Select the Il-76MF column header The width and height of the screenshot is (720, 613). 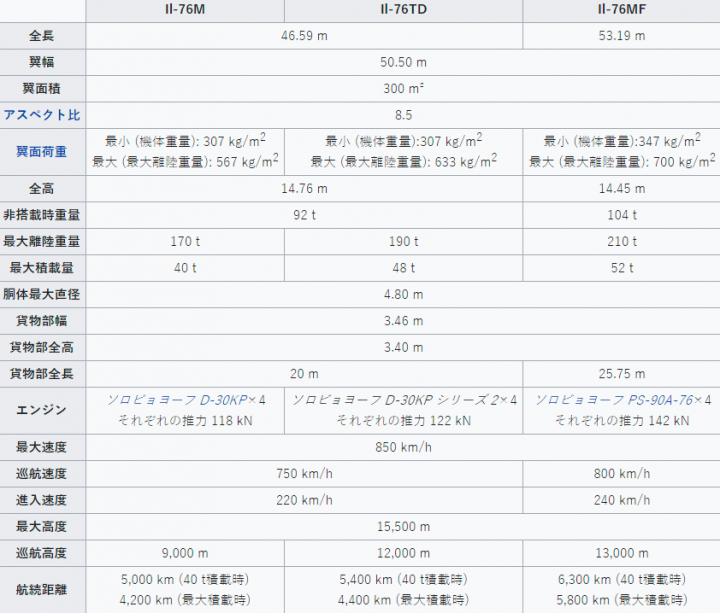[x=622, y=10]
